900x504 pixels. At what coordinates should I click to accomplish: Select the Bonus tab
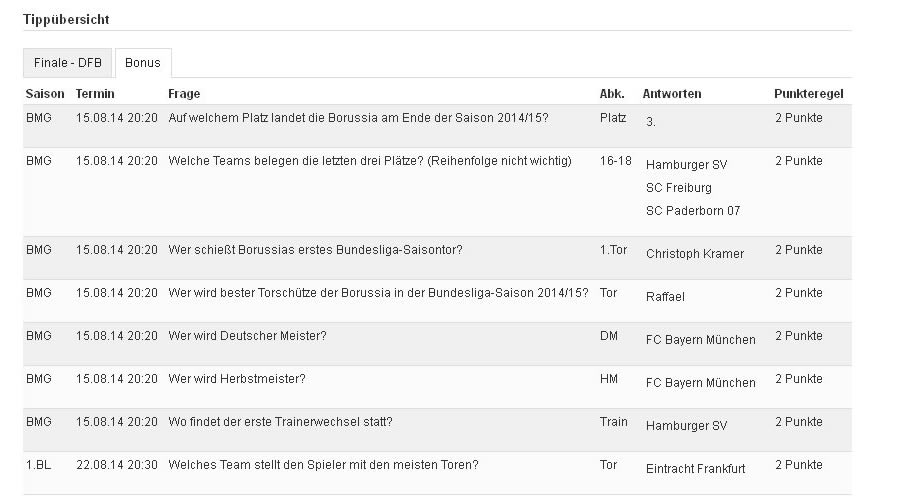(x=142, y=63)
